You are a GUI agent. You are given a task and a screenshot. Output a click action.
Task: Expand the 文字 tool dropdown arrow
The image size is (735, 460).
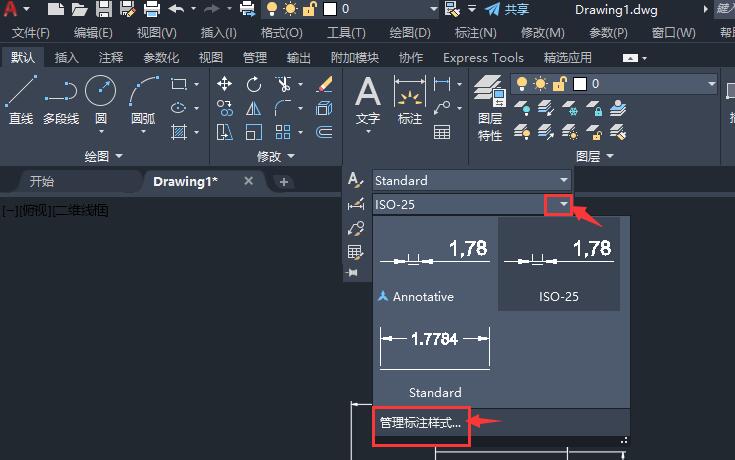tap(368, 132)
